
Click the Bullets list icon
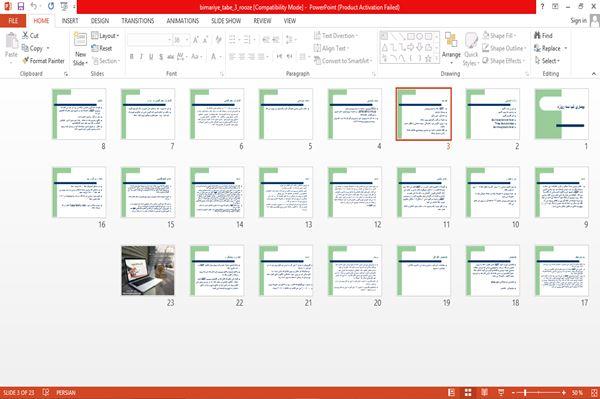tap(233, 39)
